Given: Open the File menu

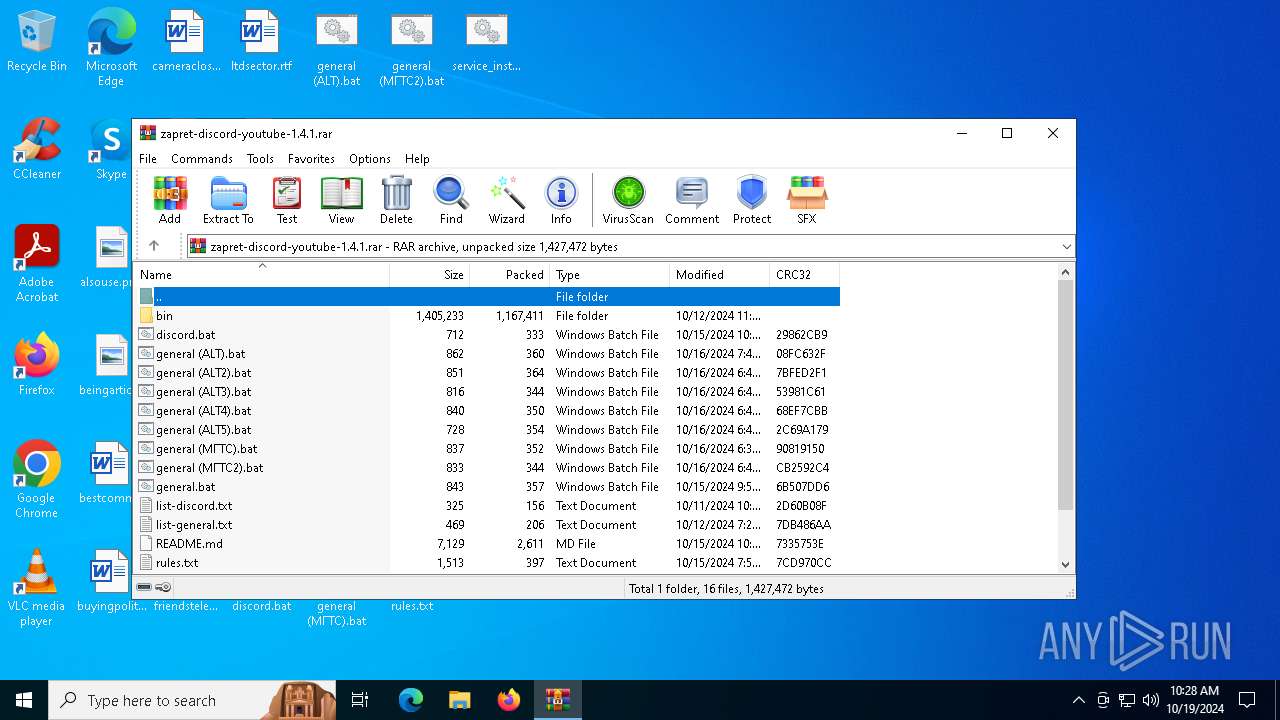Looking at the screenshot, I should 148,158.
